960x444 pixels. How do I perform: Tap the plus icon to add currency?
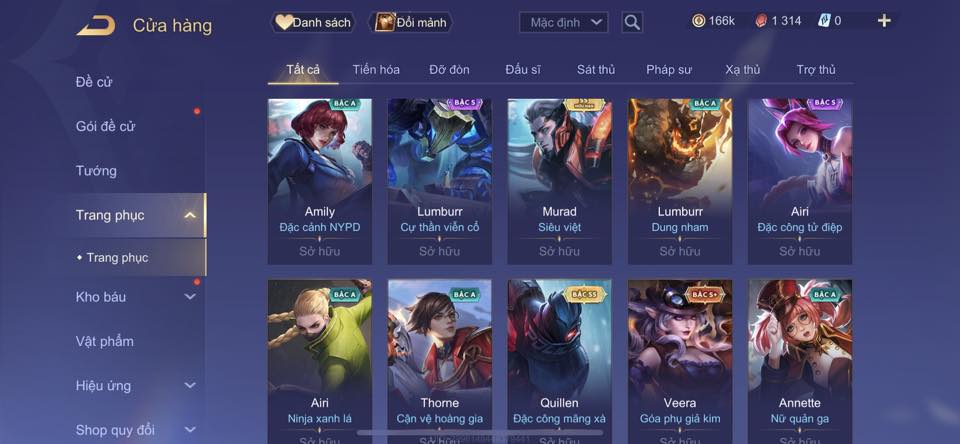[x=883, y=21]
